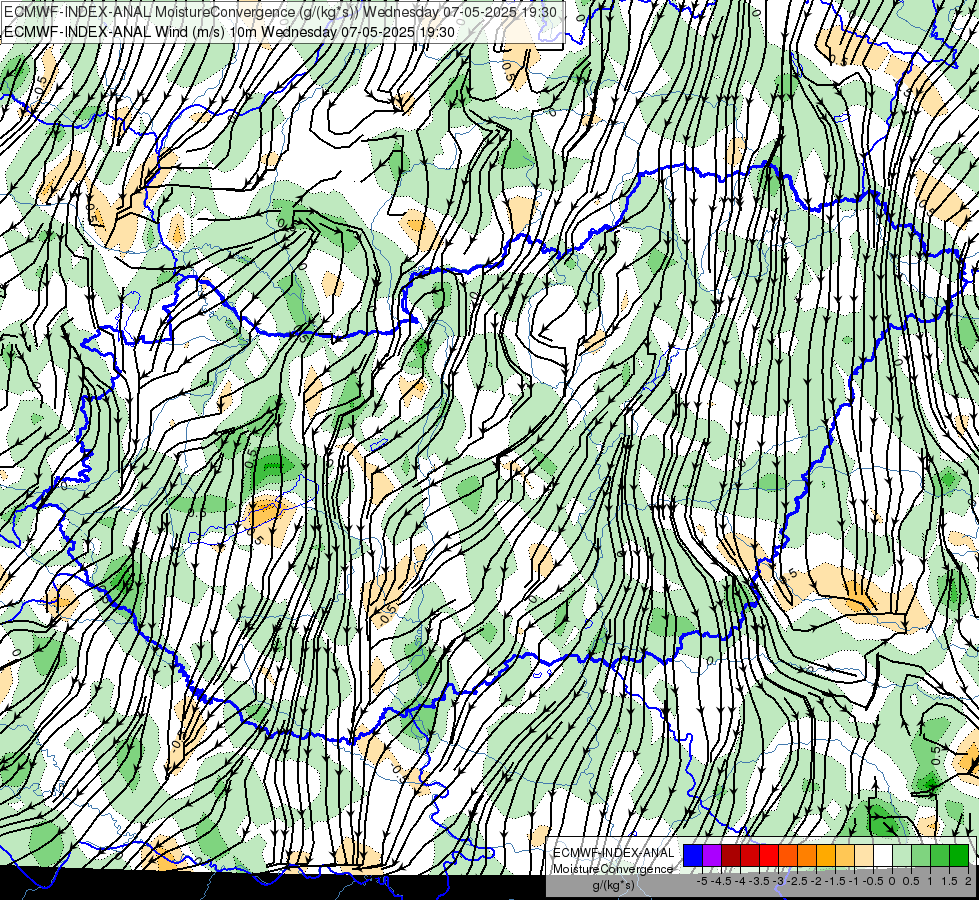Click the 1.5 label on the legend scale

pos(949,881)
